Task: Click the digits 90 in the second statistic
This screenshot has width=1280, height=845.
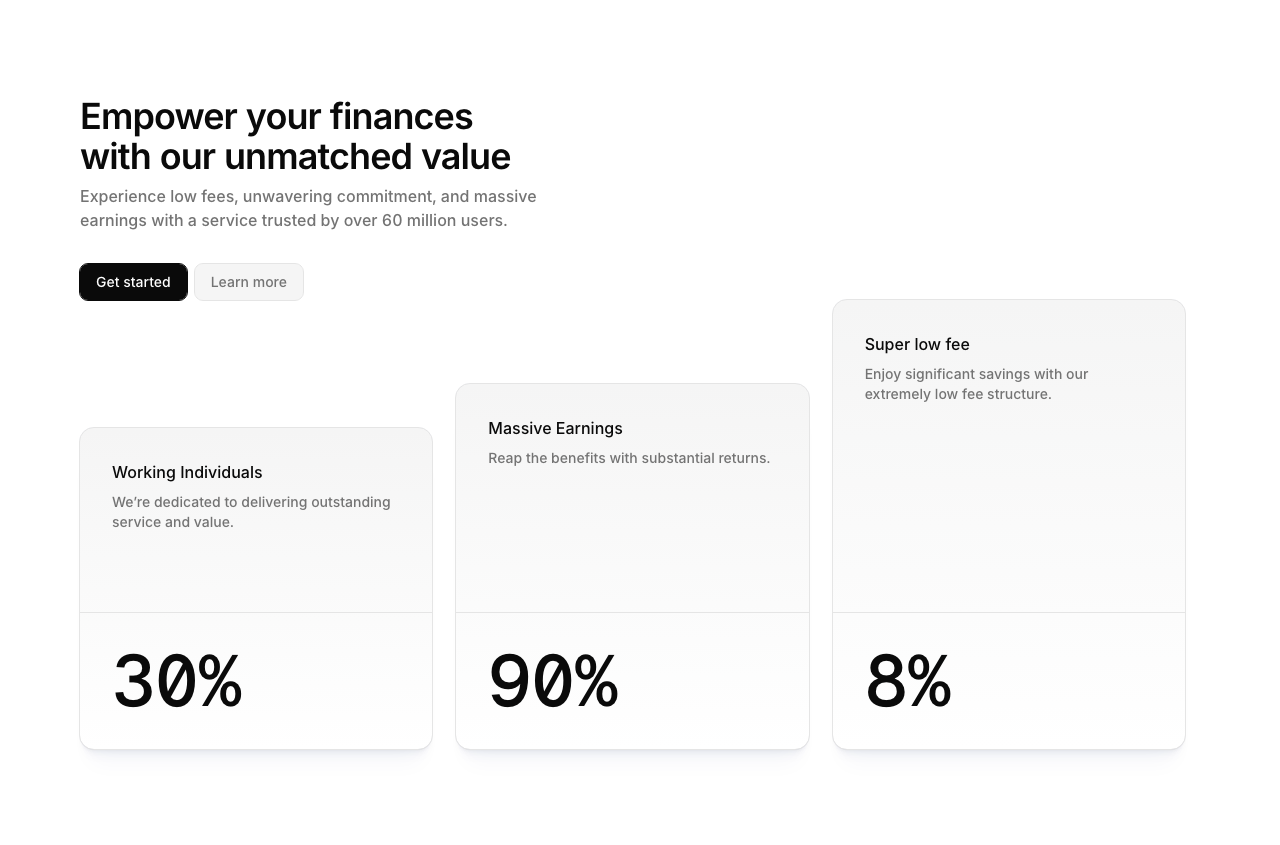Action: pyautogui.click(x=530, y=682)
